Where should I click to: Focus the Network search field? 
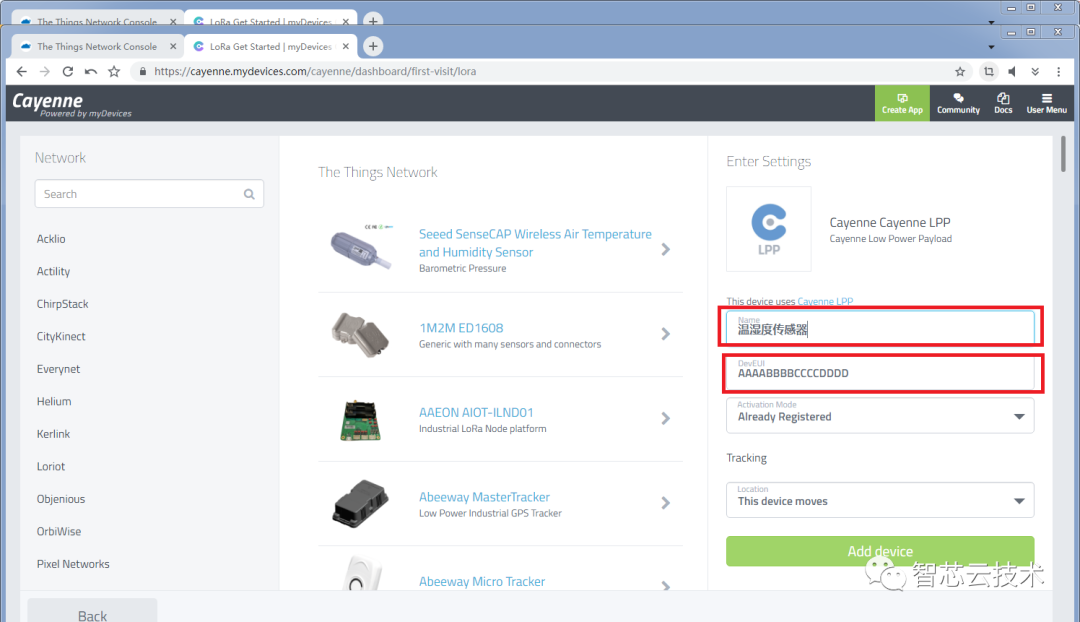(149, 194)
